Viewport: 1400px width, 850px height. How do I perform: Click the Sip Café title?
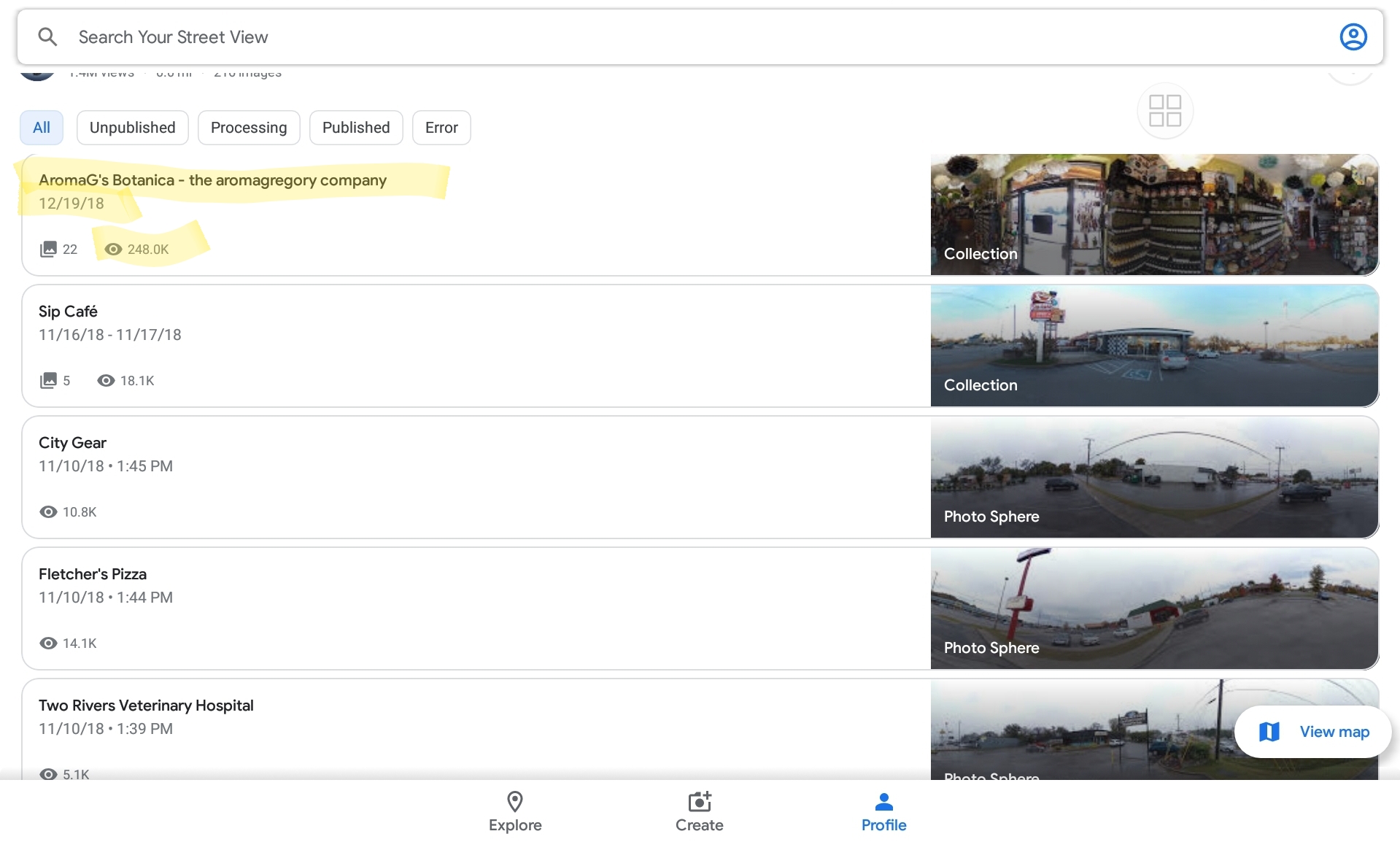click(x=68, y=312)
